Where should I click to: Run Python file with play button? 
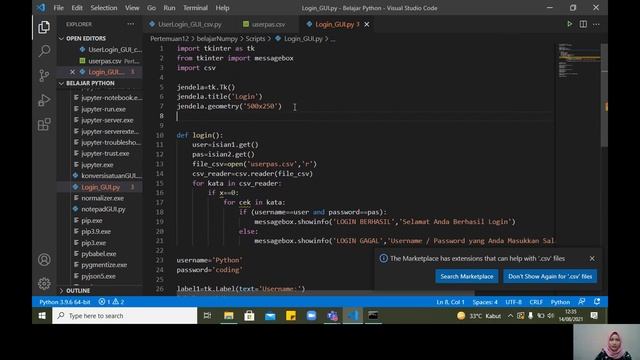569,24
